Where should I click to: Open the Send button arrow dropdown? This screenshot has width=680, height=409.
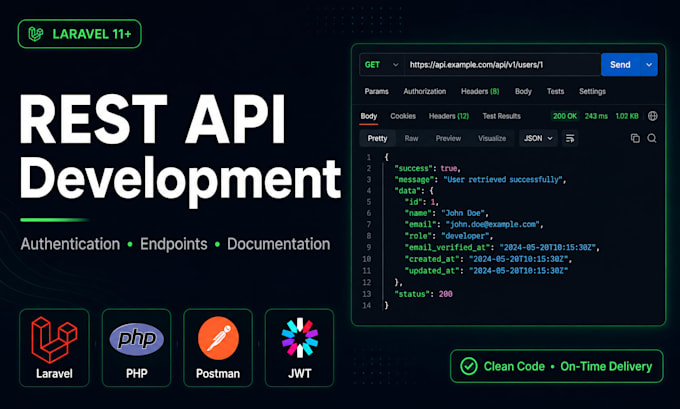[x=649, y=65]
